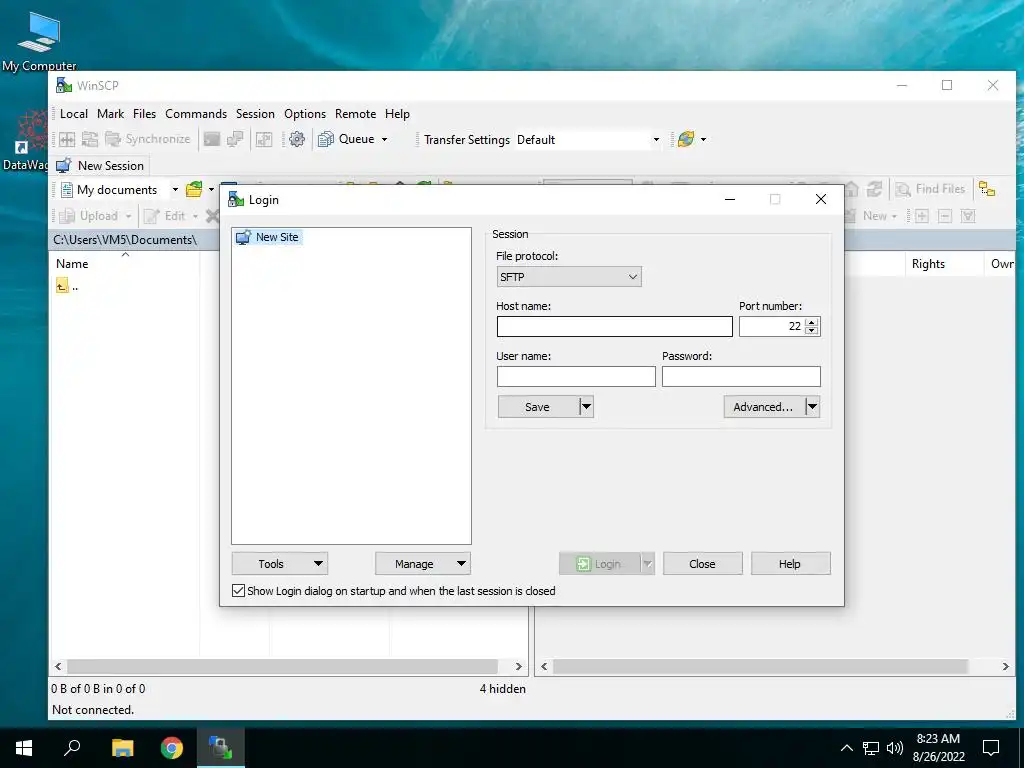The width and height of the screenshot is (1024, 768).
Task: Click the Unselect Files minus icon
Action: 945,216
